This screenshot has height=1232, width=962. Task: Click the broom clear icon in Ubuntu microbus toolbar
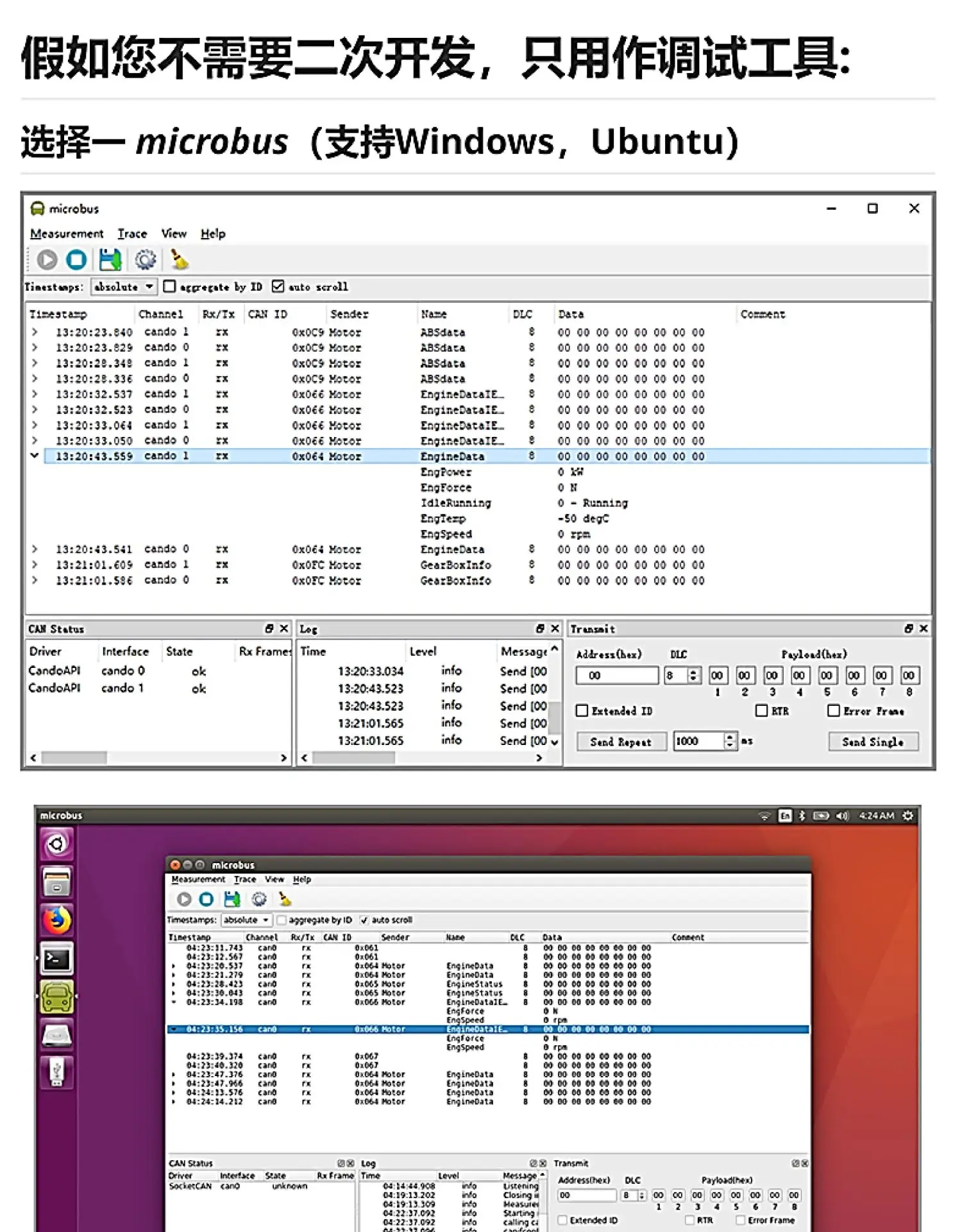coord(285,899)
